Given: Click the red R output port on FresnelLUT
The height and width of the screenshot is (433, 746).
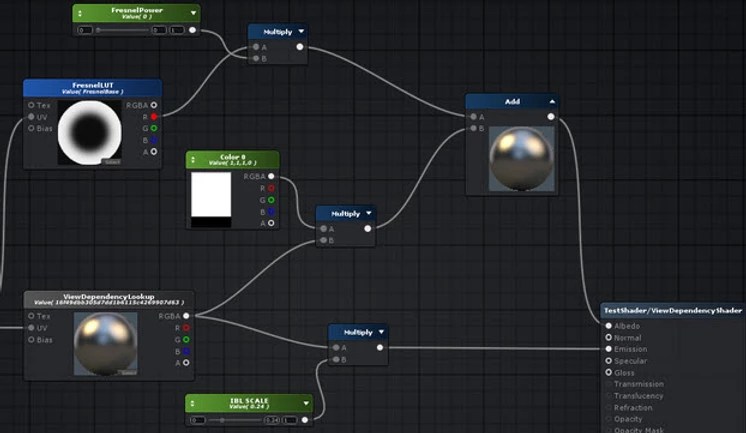Looking at the screenshot, I should pos(154,117).
